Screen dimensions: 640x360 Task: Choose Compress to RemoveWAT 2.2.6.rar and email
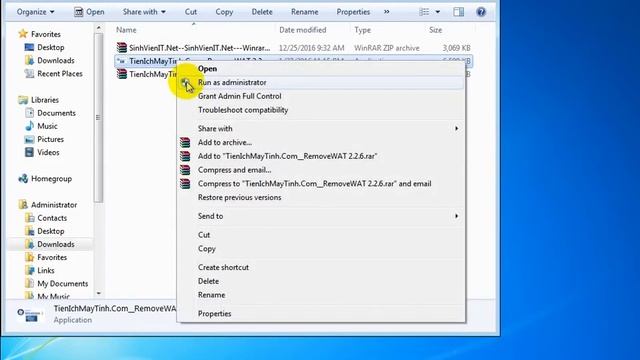(x=321, y=184)
